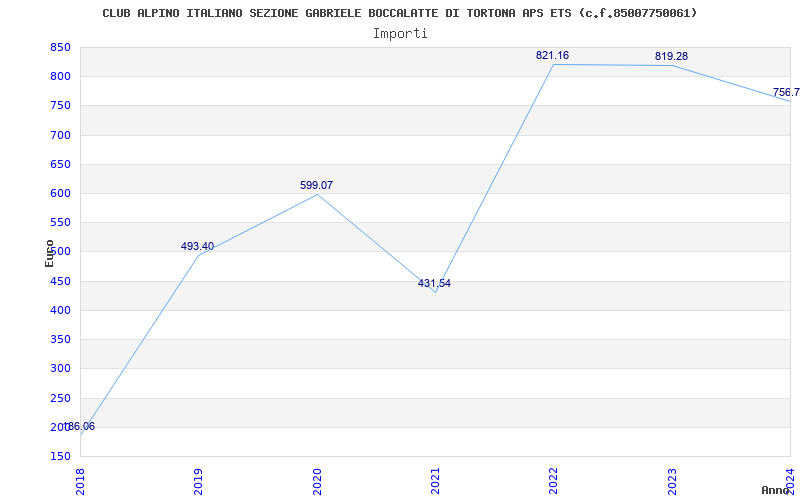Click the 850 y-axis tick label
Image resolution: width=800 pixels, height=500 pixels.
(60, 47)
